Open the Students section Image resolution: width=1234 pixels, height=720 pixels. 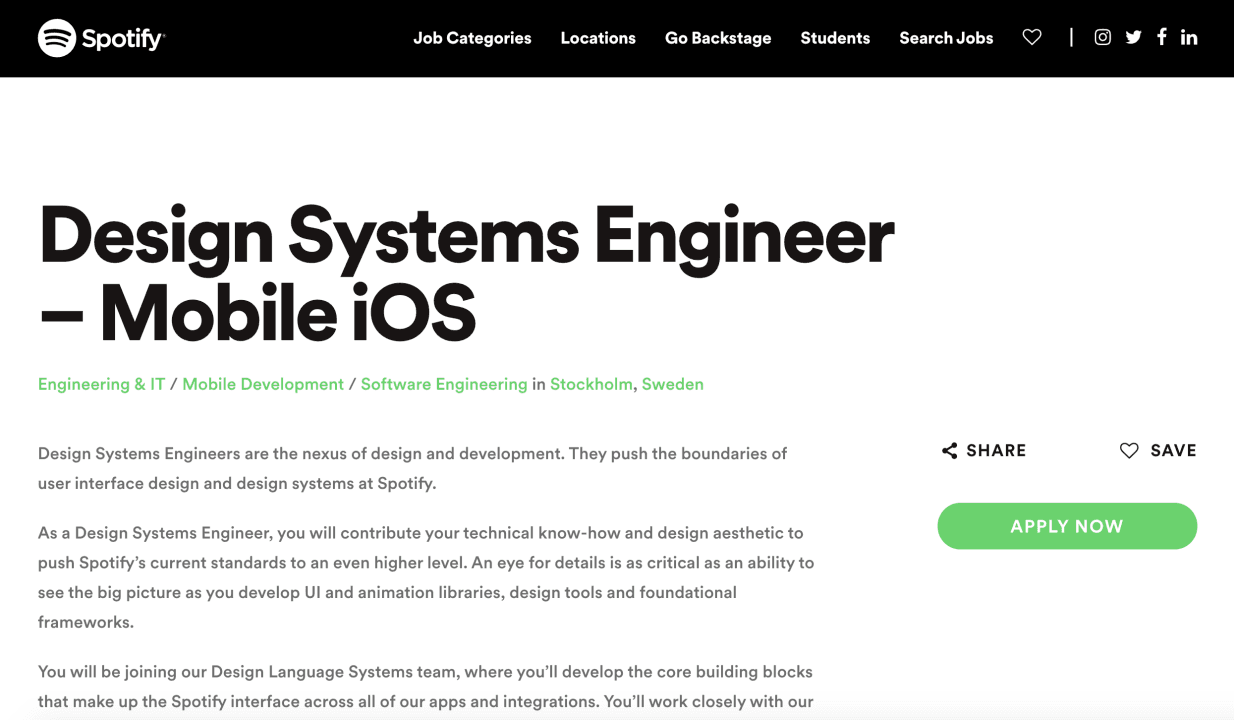pos(835,38)
